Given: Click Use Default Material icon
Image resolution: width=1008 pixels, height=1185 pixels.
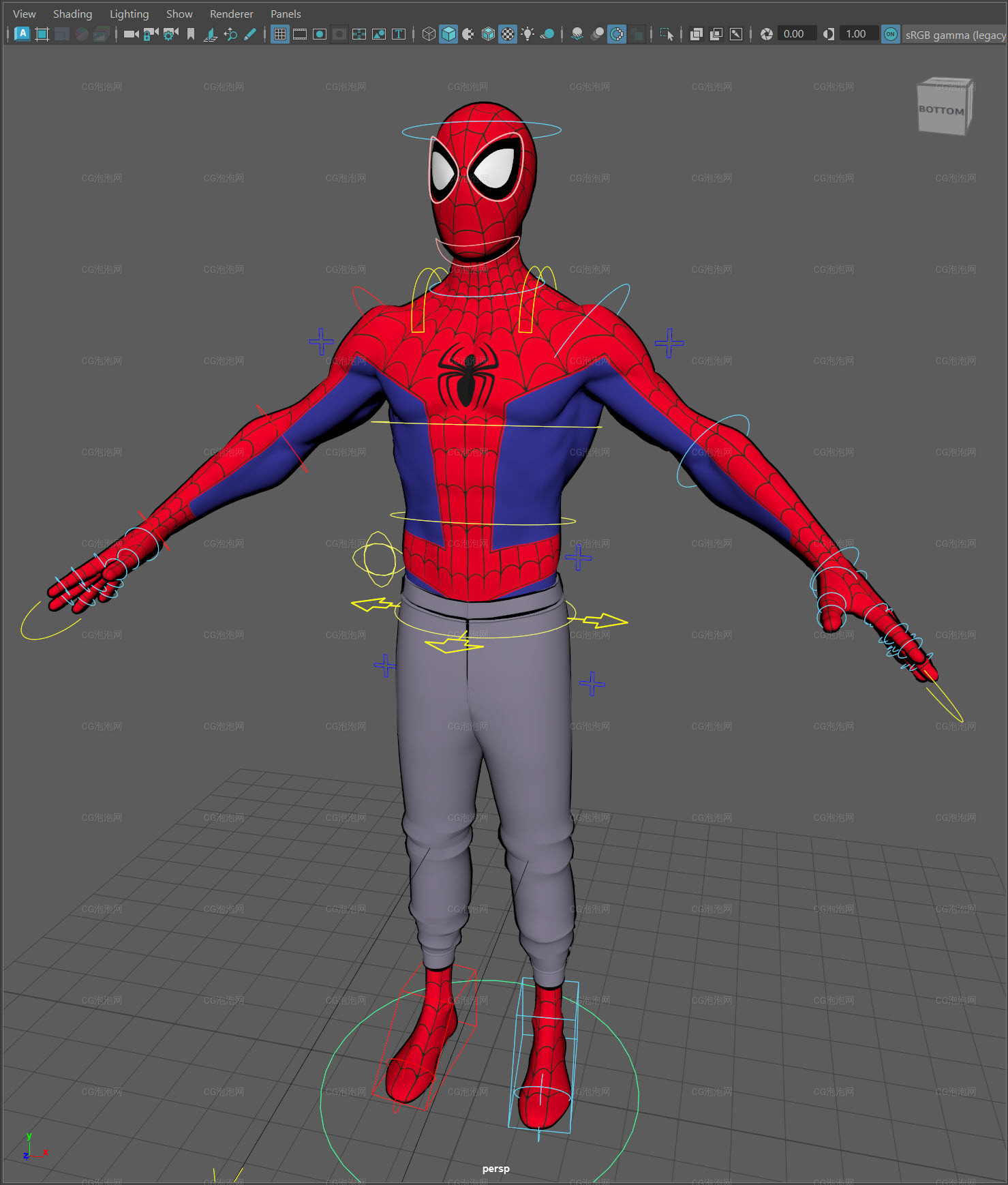Looking at the screenshot, I should (468, 34).
